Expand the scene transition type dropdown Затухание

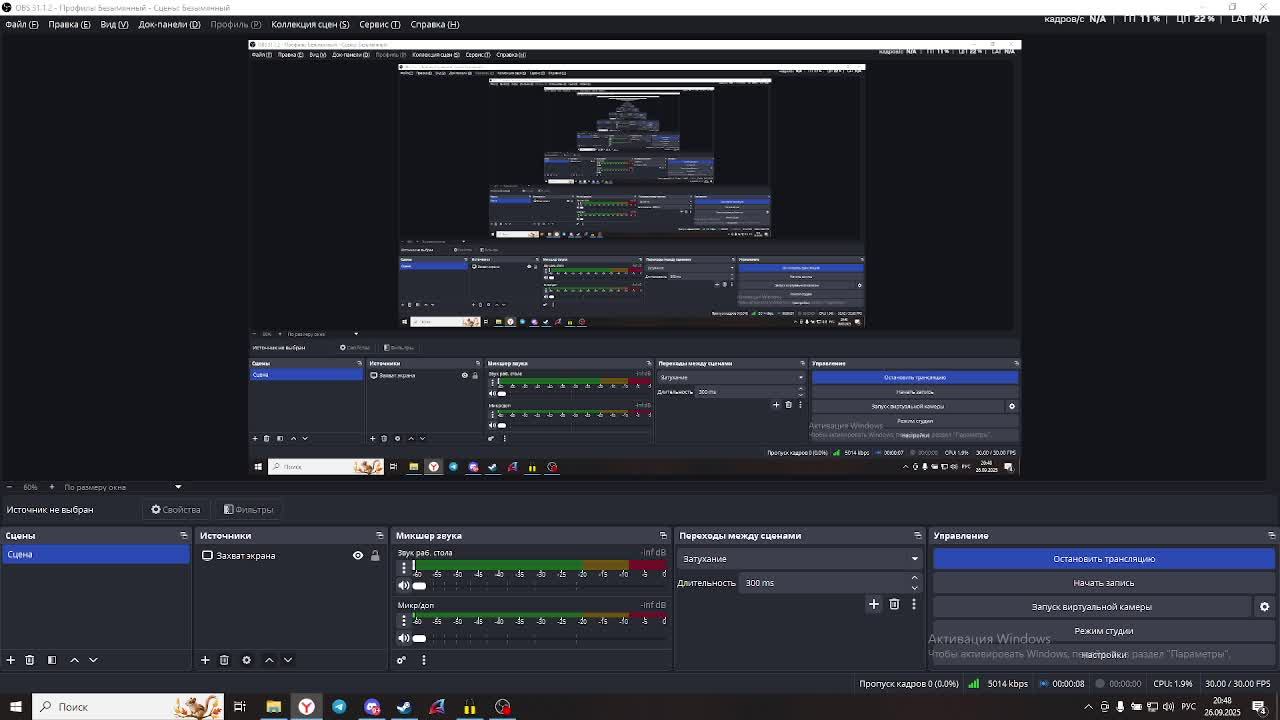pyautogui.click(x=799, y=559)
